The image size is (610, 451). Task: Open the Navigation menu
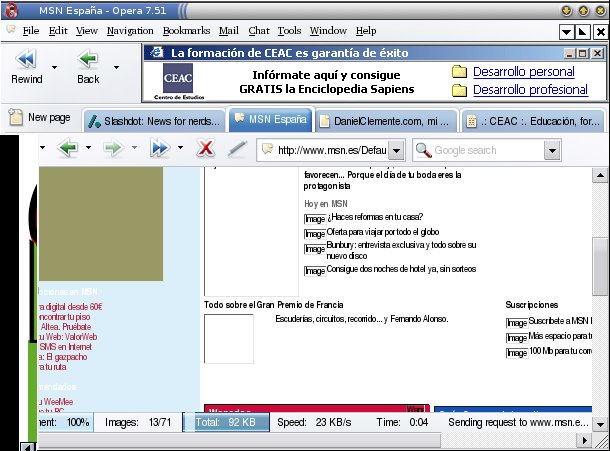click(130, 31)
